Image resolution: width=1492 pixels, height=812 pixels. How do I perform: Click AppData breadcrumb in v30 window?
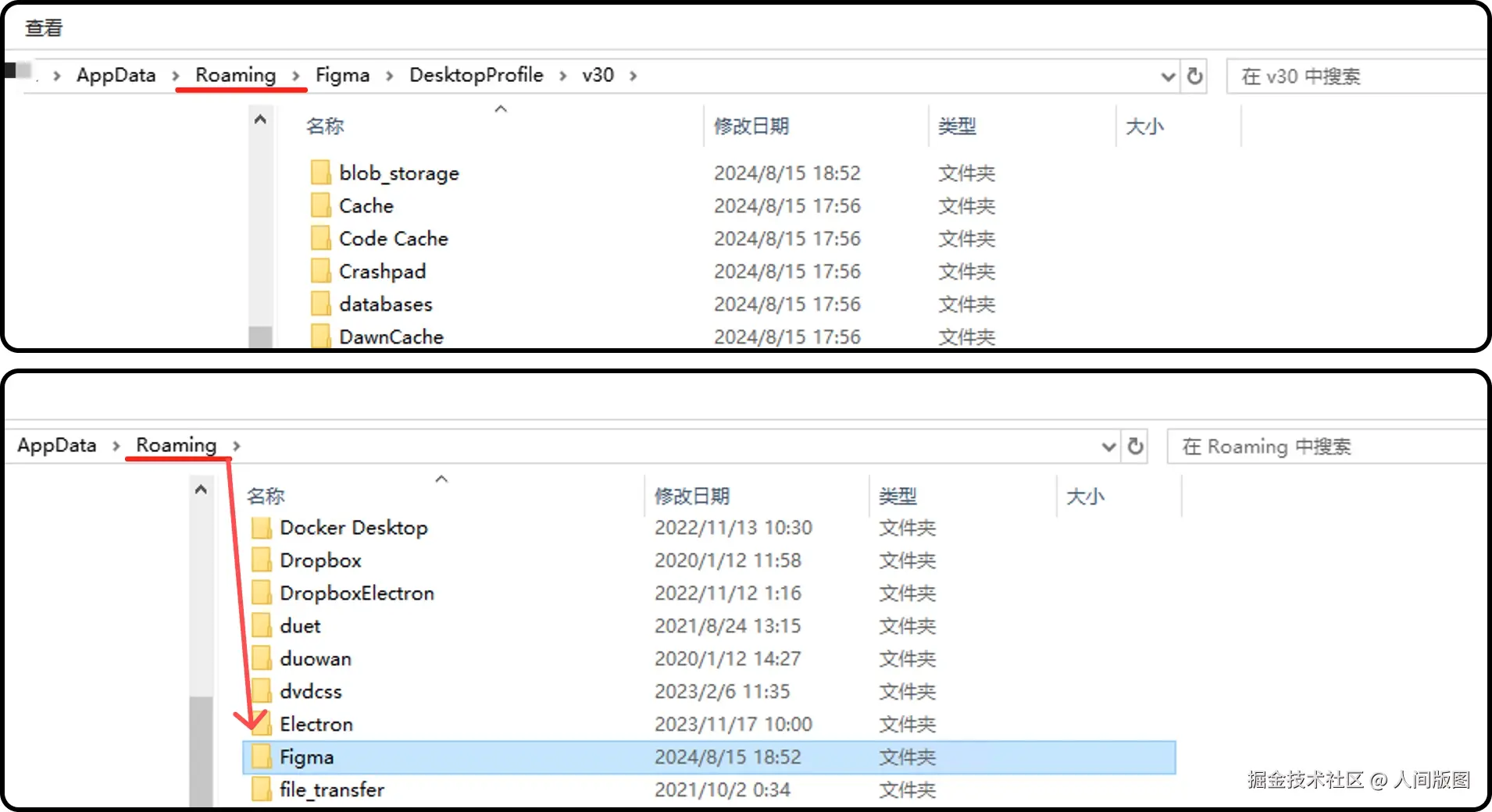(116, 75)
